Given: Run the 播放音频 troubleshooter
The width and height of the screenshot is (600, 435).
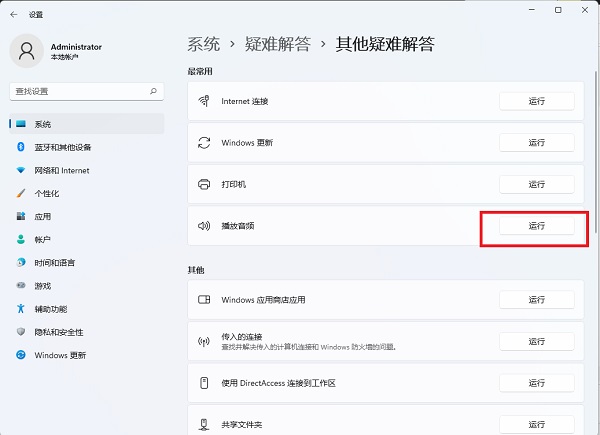Looking at the screenshot, I should pos(536,226).
